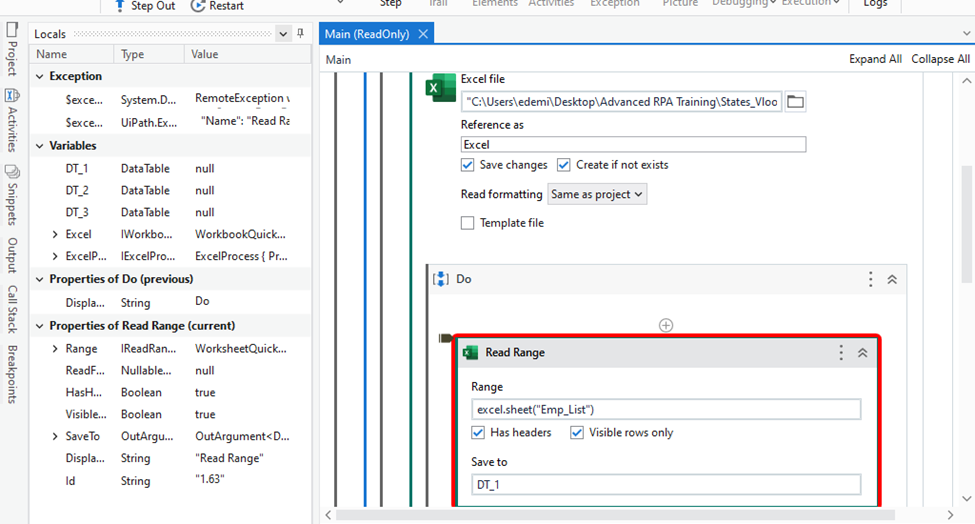Open the Read formatting dropdown

596,194
